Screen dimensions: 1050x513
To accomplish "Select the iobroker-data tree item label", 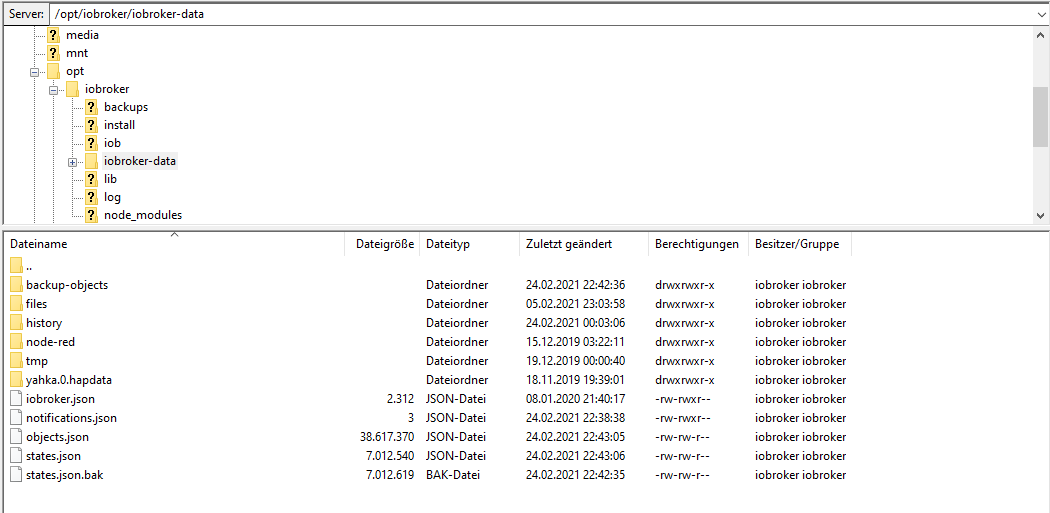I will [140, 161].
